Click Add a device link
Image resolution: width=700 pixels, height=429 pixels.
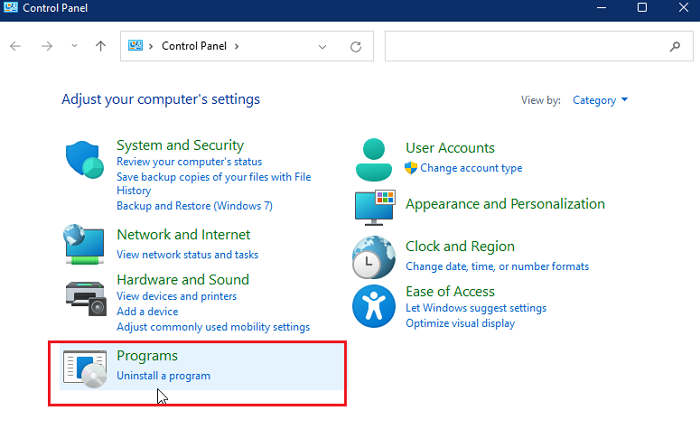(x=147, y=311)
